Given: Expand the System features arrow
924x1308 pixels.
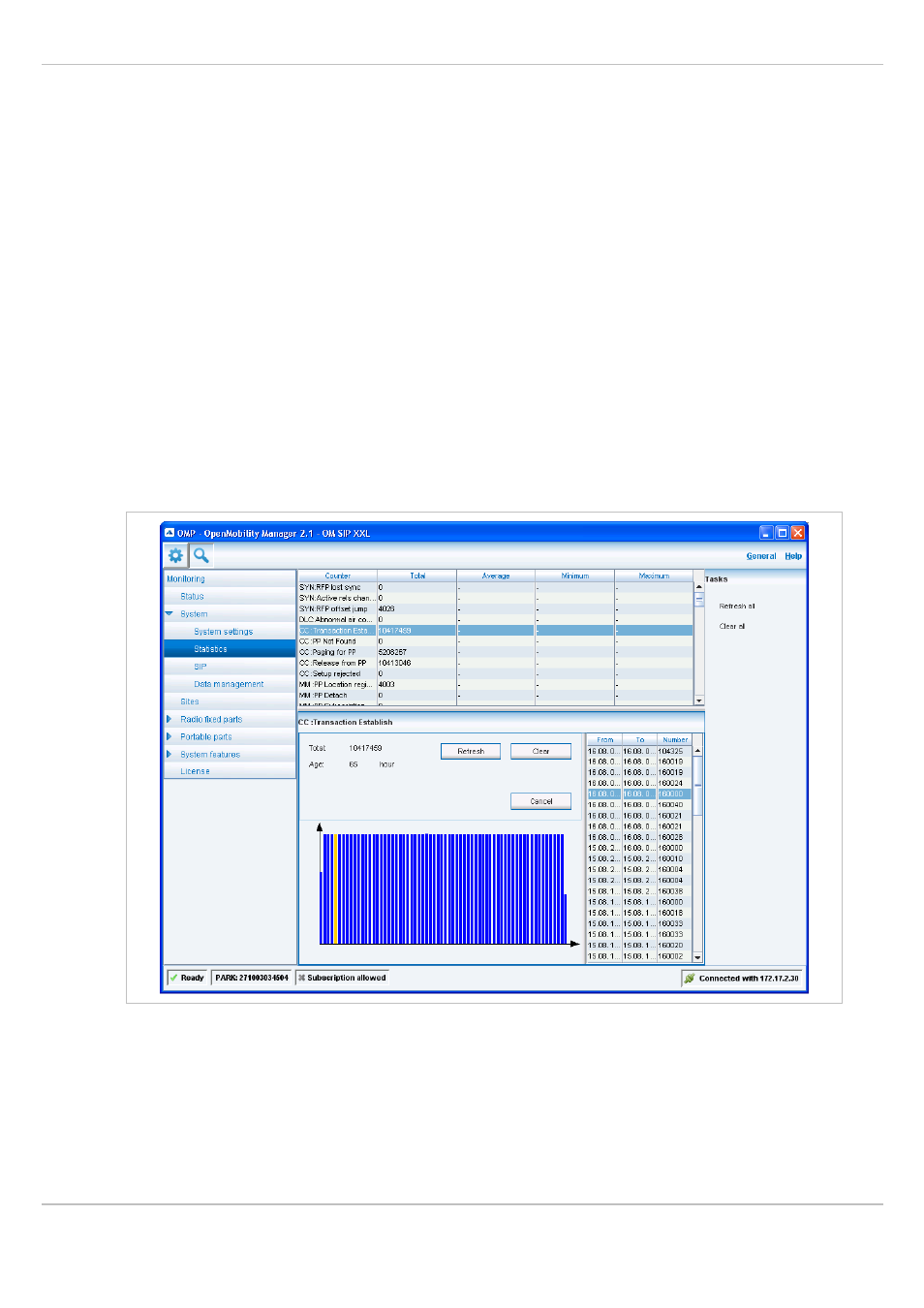Looking at the screenshot, I should pos(169,755).
